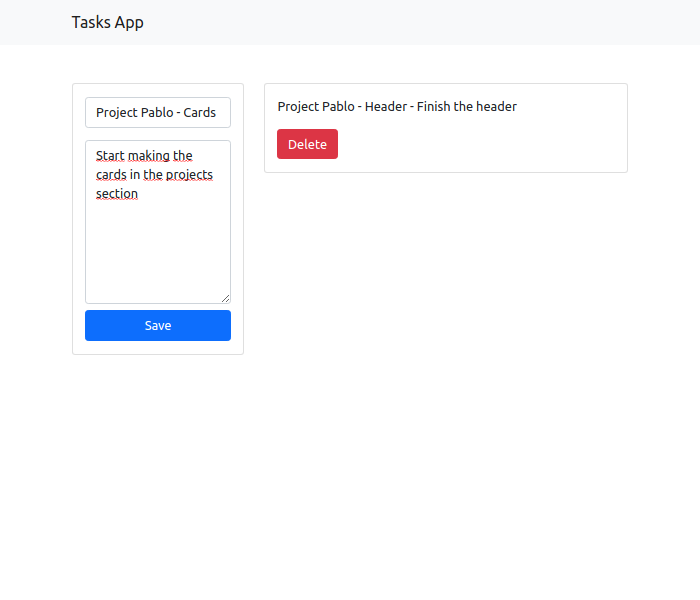Click the word 'Header' in the saved task
This screenshot has height=600, width=700.
[x=386, y=107]
